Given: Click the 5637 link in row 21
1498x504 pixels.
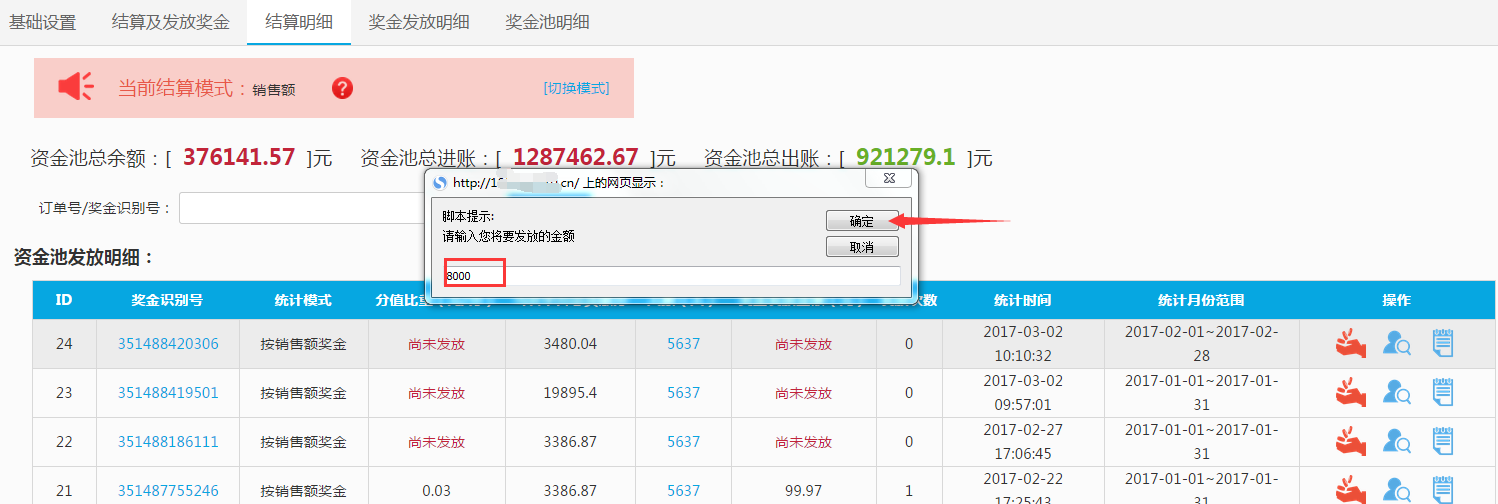Looking at the screenshot, I should point(684,491).
